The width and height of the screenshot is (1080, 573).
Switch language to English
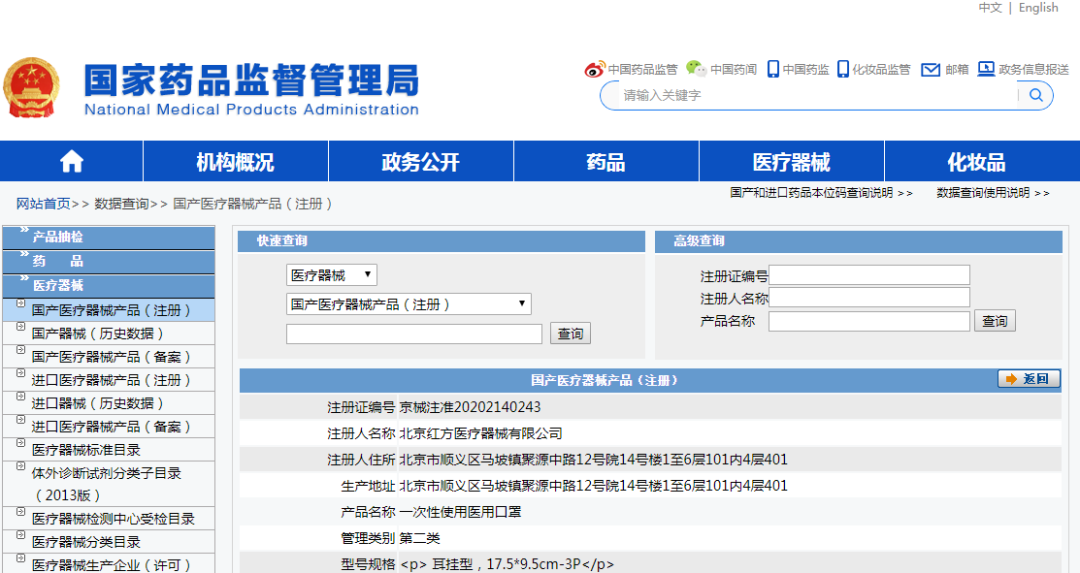1038,8
